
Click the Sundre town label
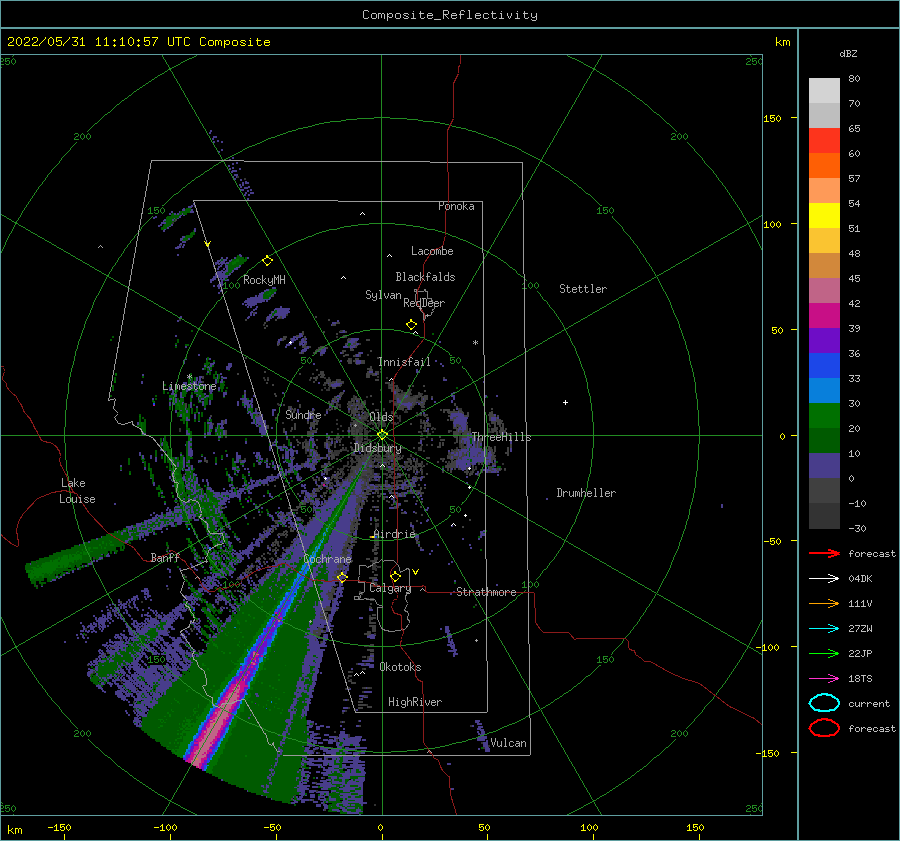point(304,415)
